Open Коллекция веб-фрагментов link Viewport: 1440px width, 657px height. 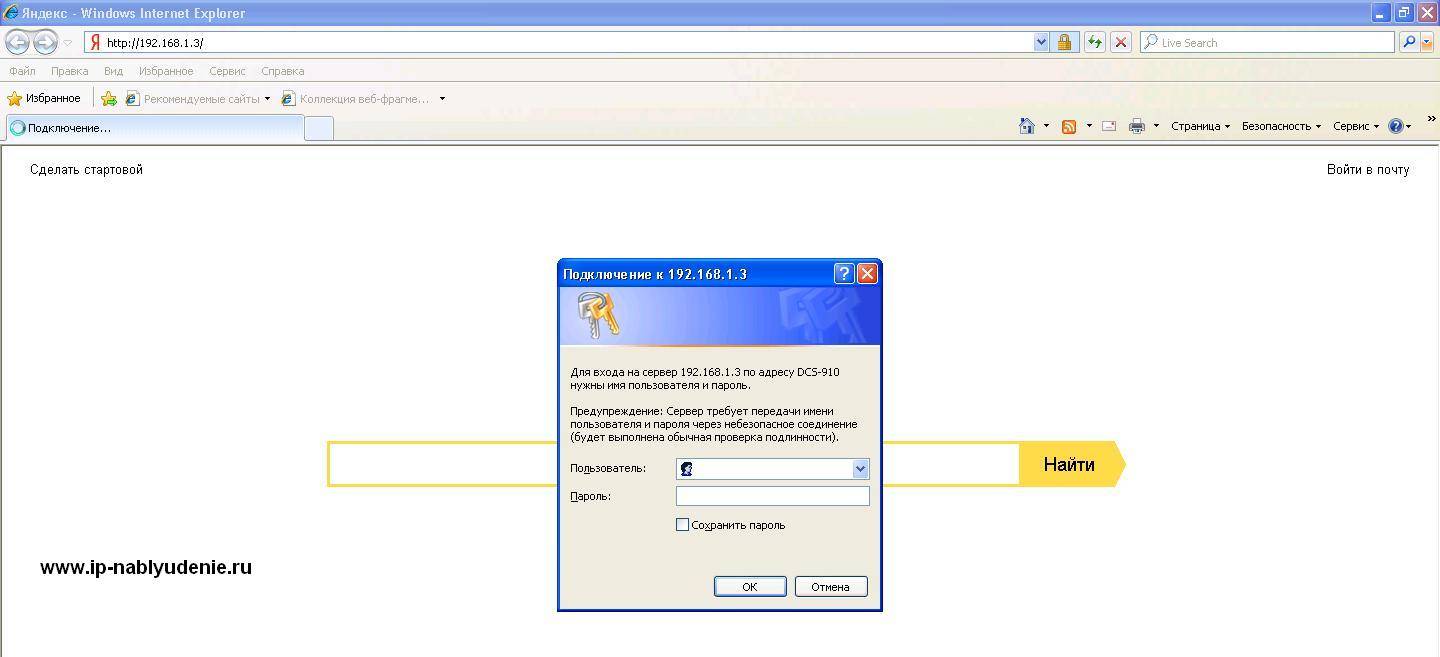(356, 98)
